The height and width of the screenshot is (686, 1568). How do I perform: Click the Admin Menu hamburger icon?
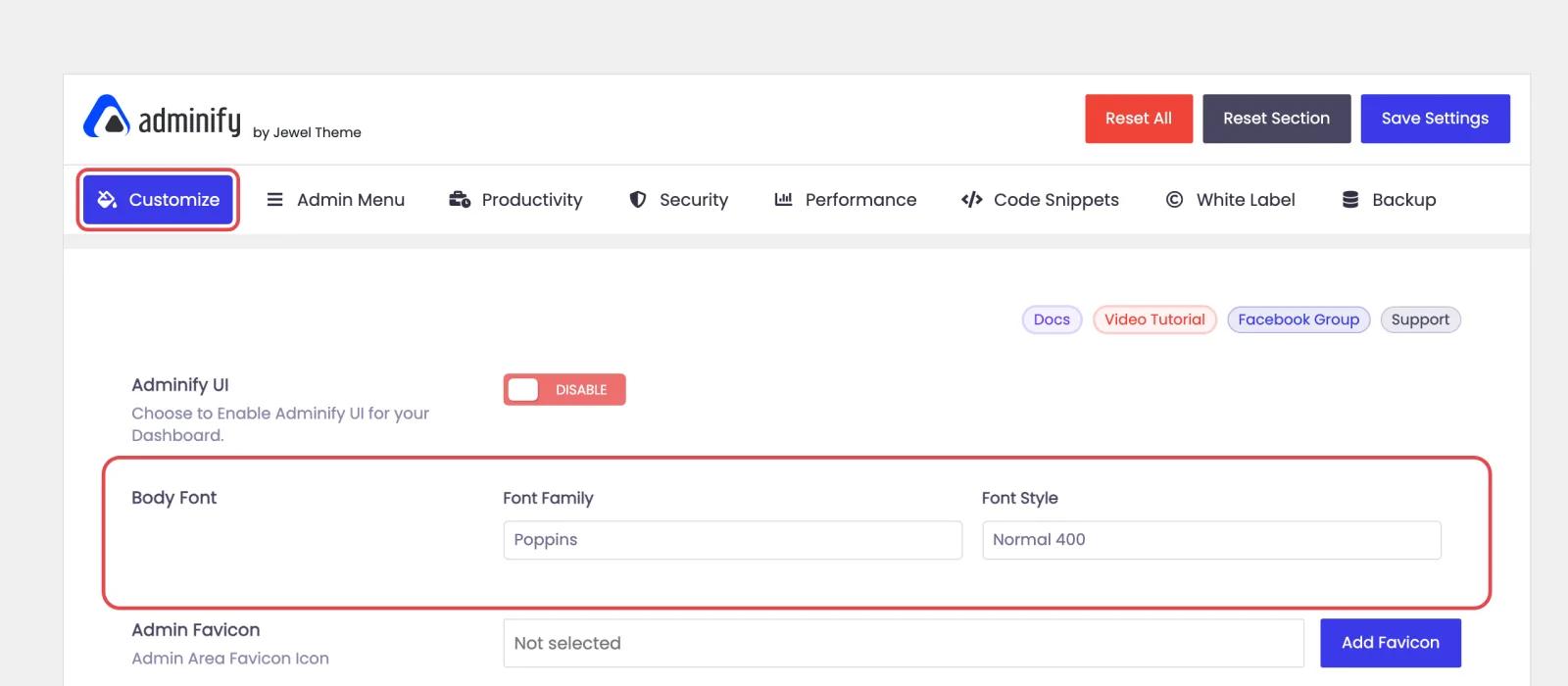275,200
